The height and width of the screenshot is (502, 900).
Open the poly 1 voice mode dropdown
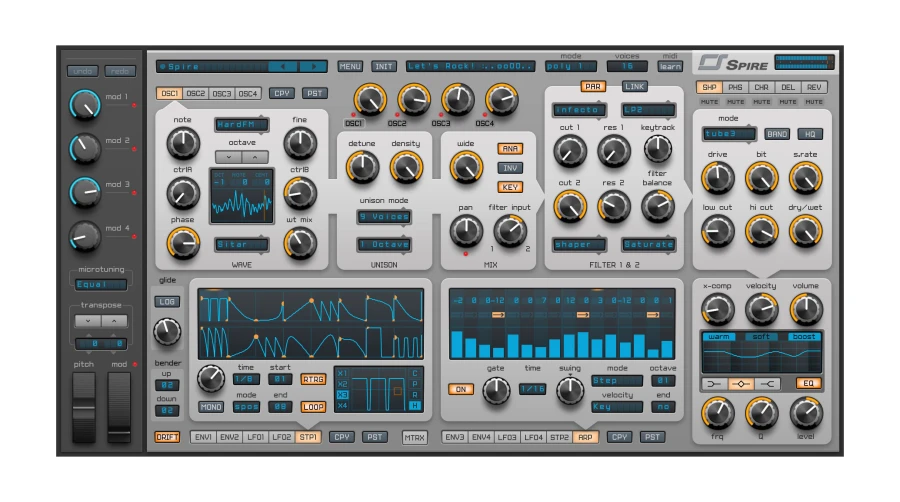tap(571, 67)
